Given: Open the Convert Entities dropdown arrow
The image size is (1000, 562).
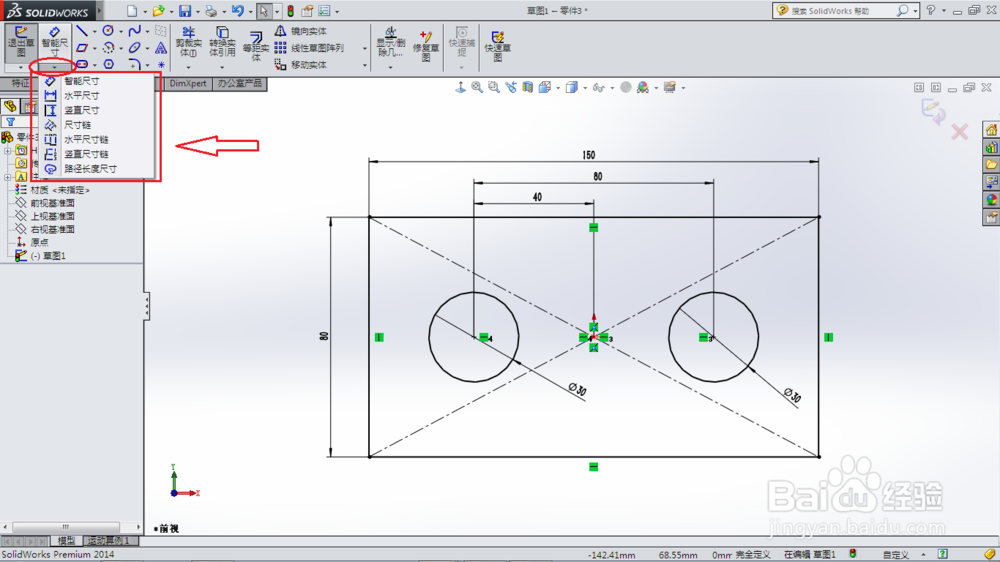Looking at the screenshot, I should (222, 67).
